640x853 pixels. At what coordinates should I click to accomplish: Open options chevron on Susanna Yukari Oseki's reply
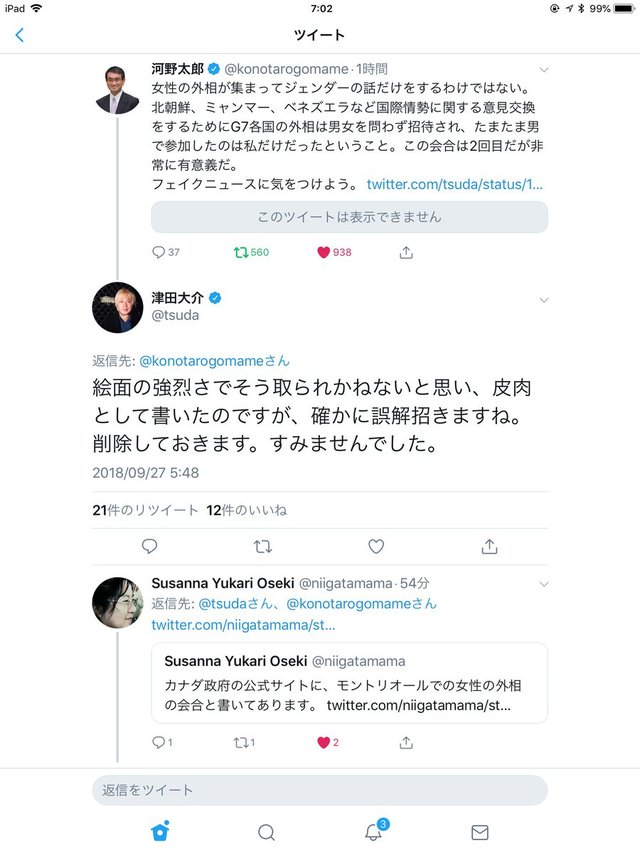(543, 584)
